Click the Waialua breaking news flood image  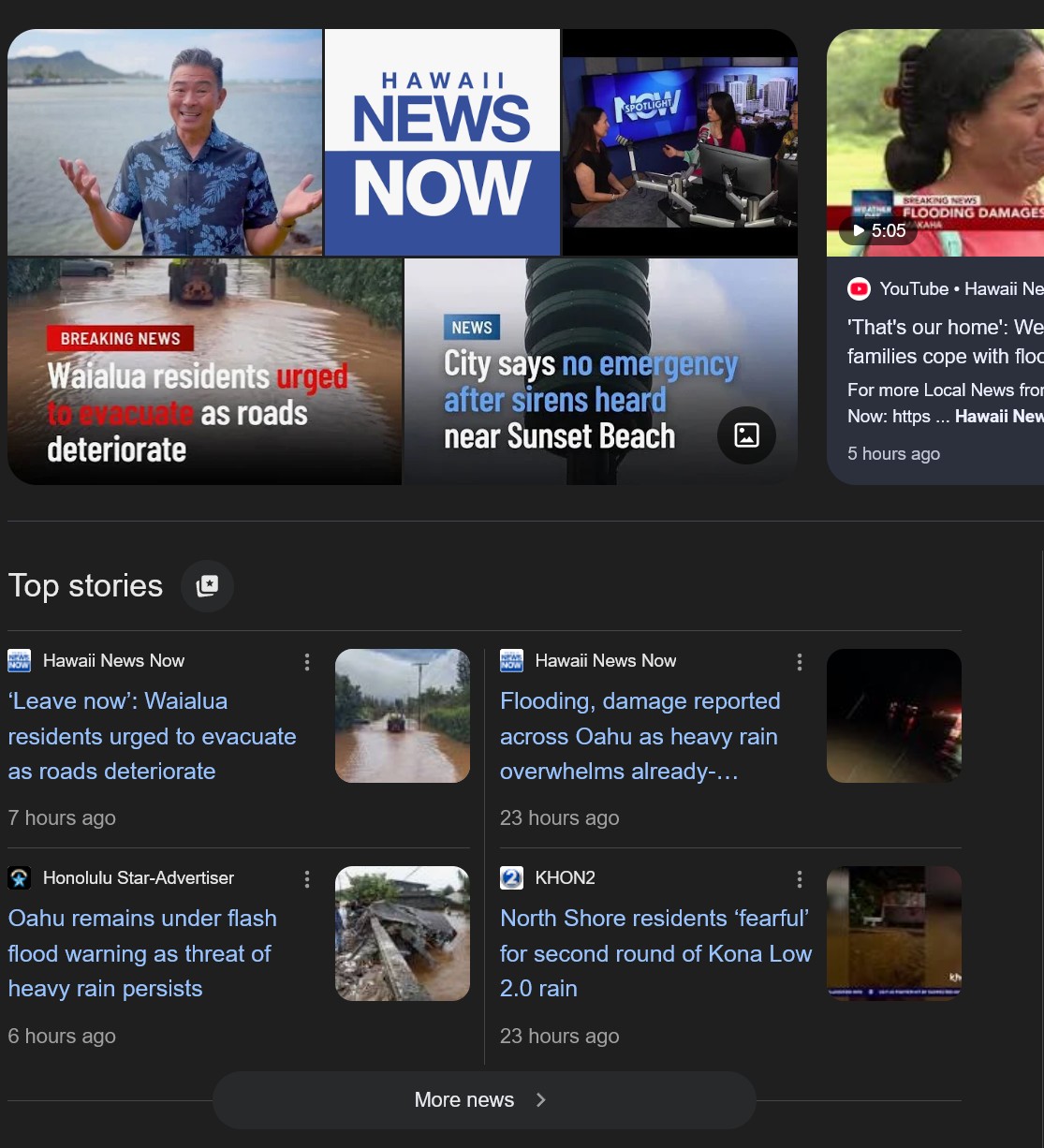click(204, 372)
